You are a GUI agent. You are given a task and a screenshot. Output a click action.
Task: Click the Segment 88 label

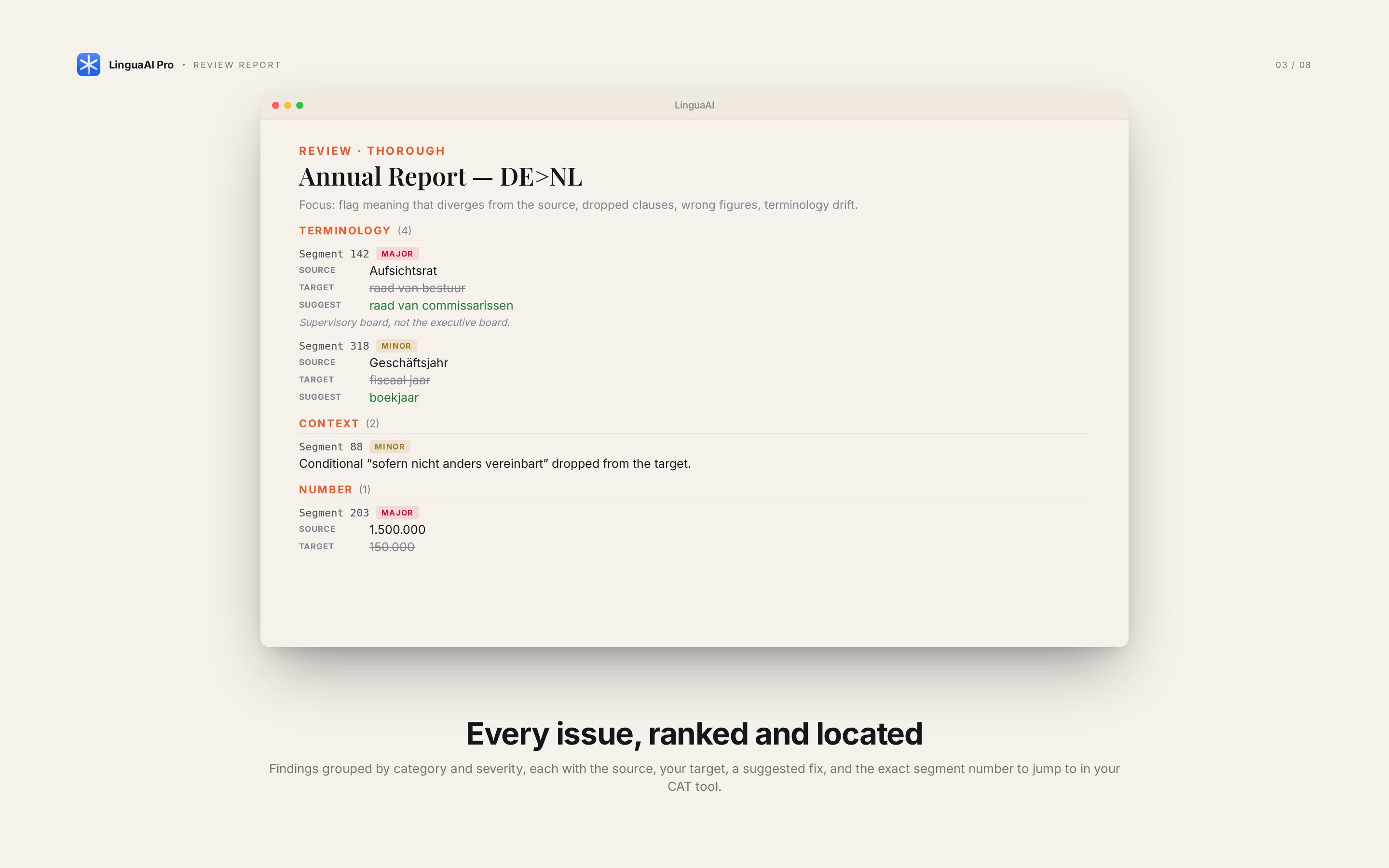point(330,447)
